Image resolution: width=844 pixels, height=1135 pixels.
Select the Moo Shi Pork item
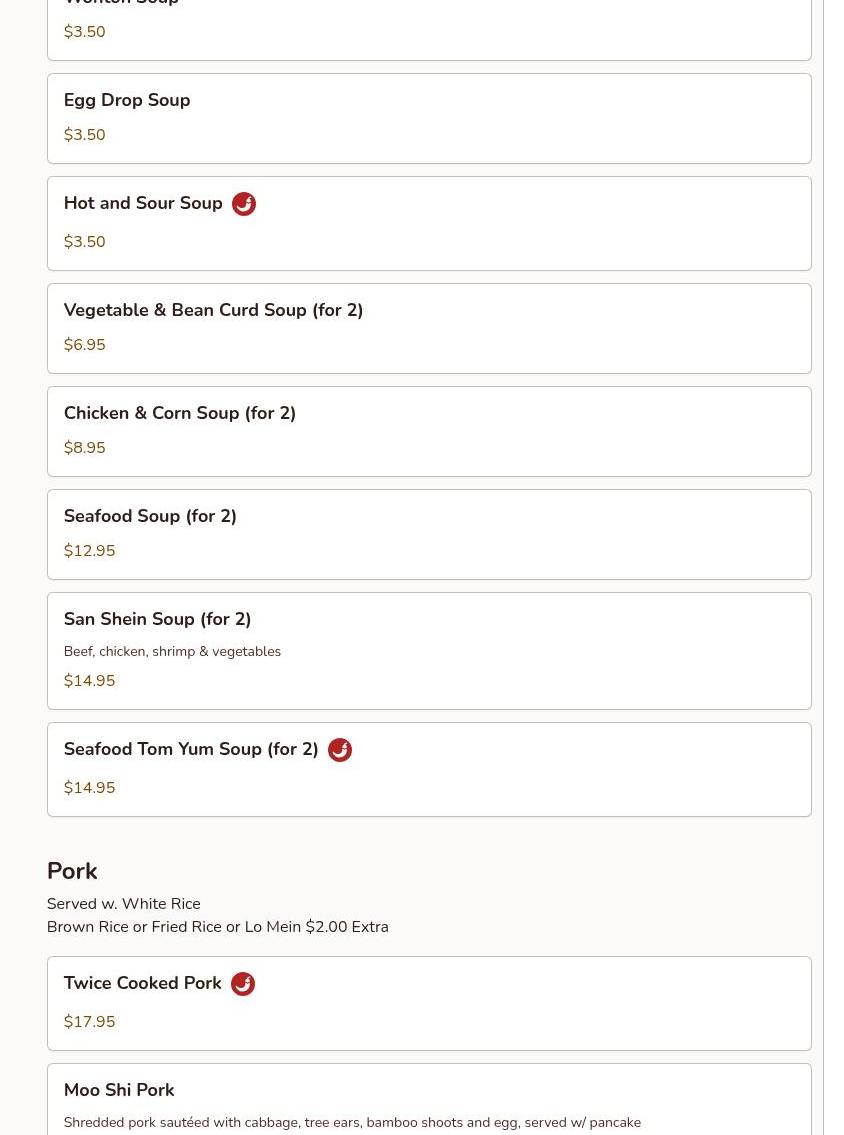(x=429, y=1100)
